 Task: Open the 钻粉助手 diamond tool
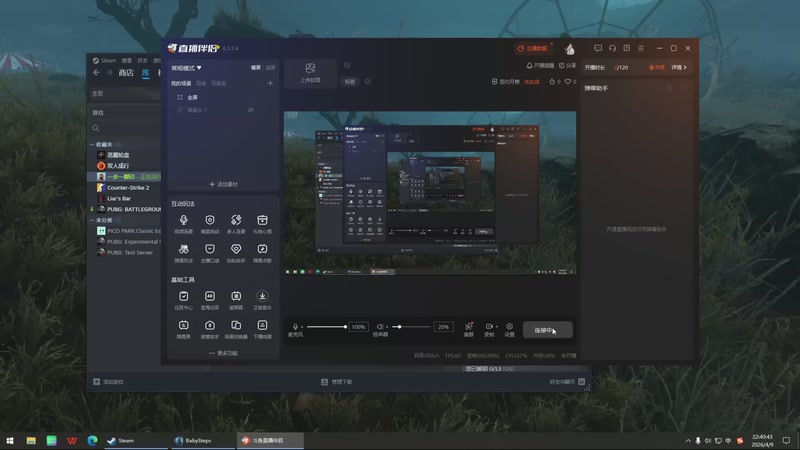[x=236, y=253]
